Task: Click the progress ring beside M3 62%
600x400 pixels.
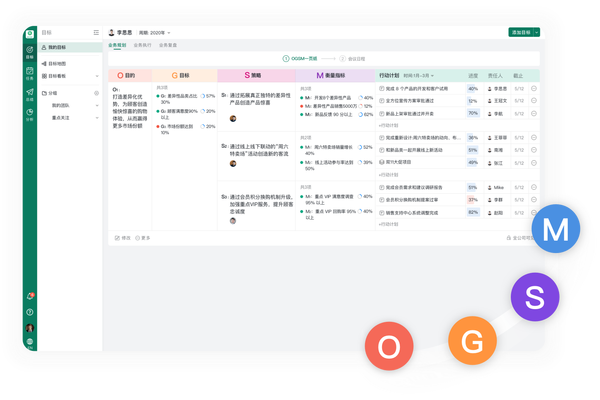Action: 360,114
